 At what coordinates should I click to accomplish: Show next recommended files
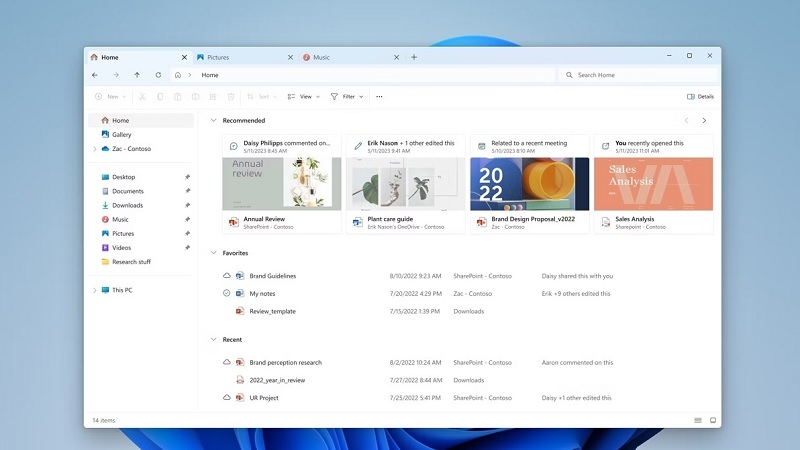704,120
